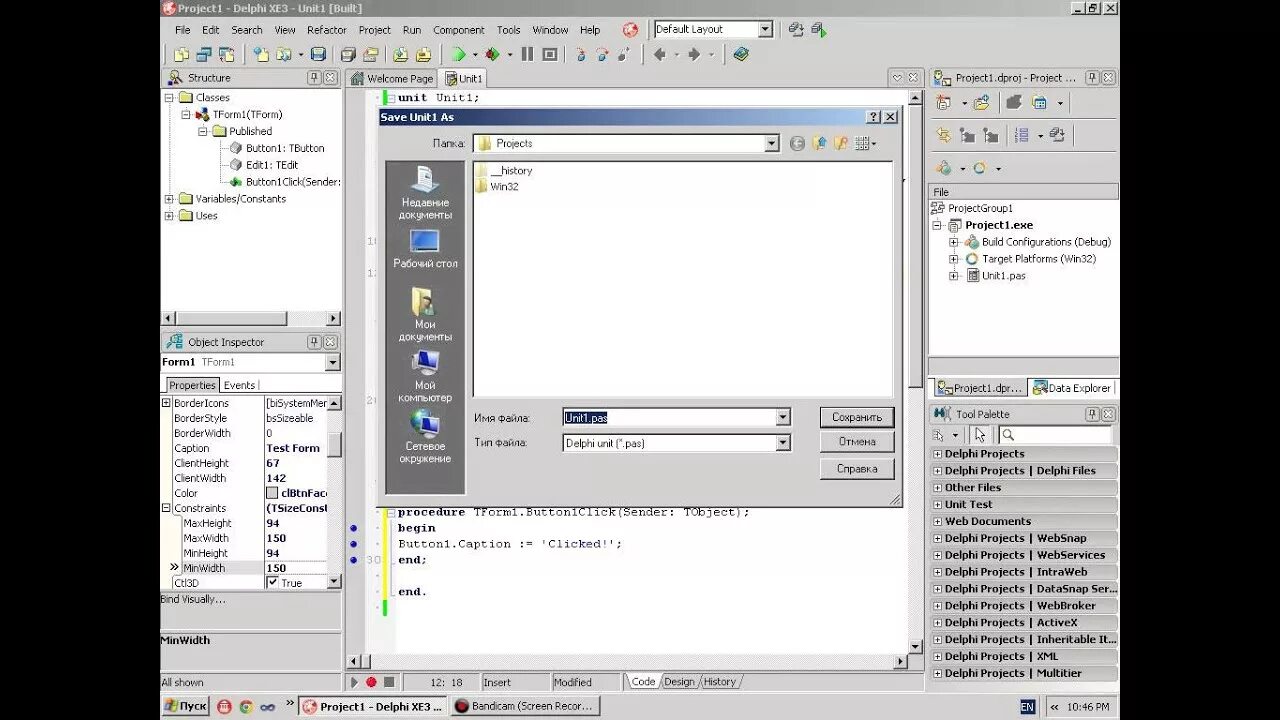1280x720 pixels.
Task: Open the views menu dropdown in Save dialog
Action: (x=866, y=144)
